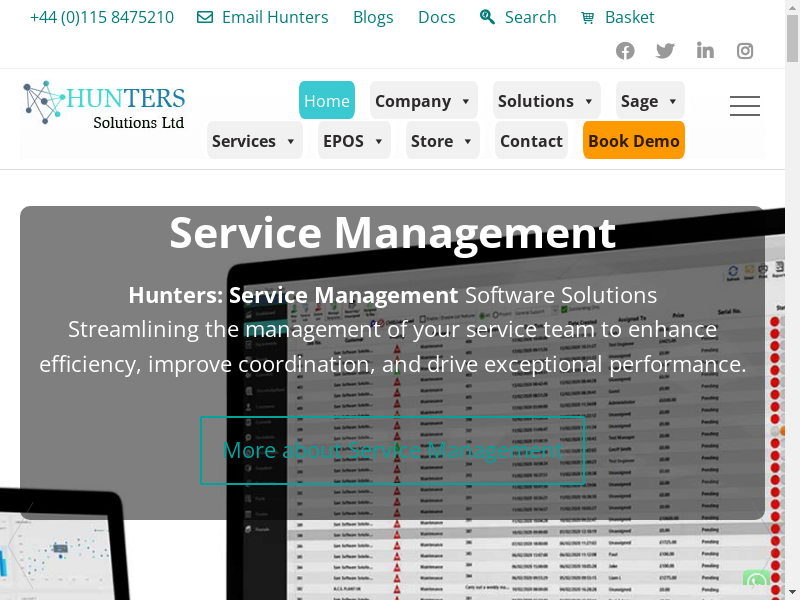The image size is (800, 600).
Task: Click the Book Demo button
Action: tap(634, 141)
